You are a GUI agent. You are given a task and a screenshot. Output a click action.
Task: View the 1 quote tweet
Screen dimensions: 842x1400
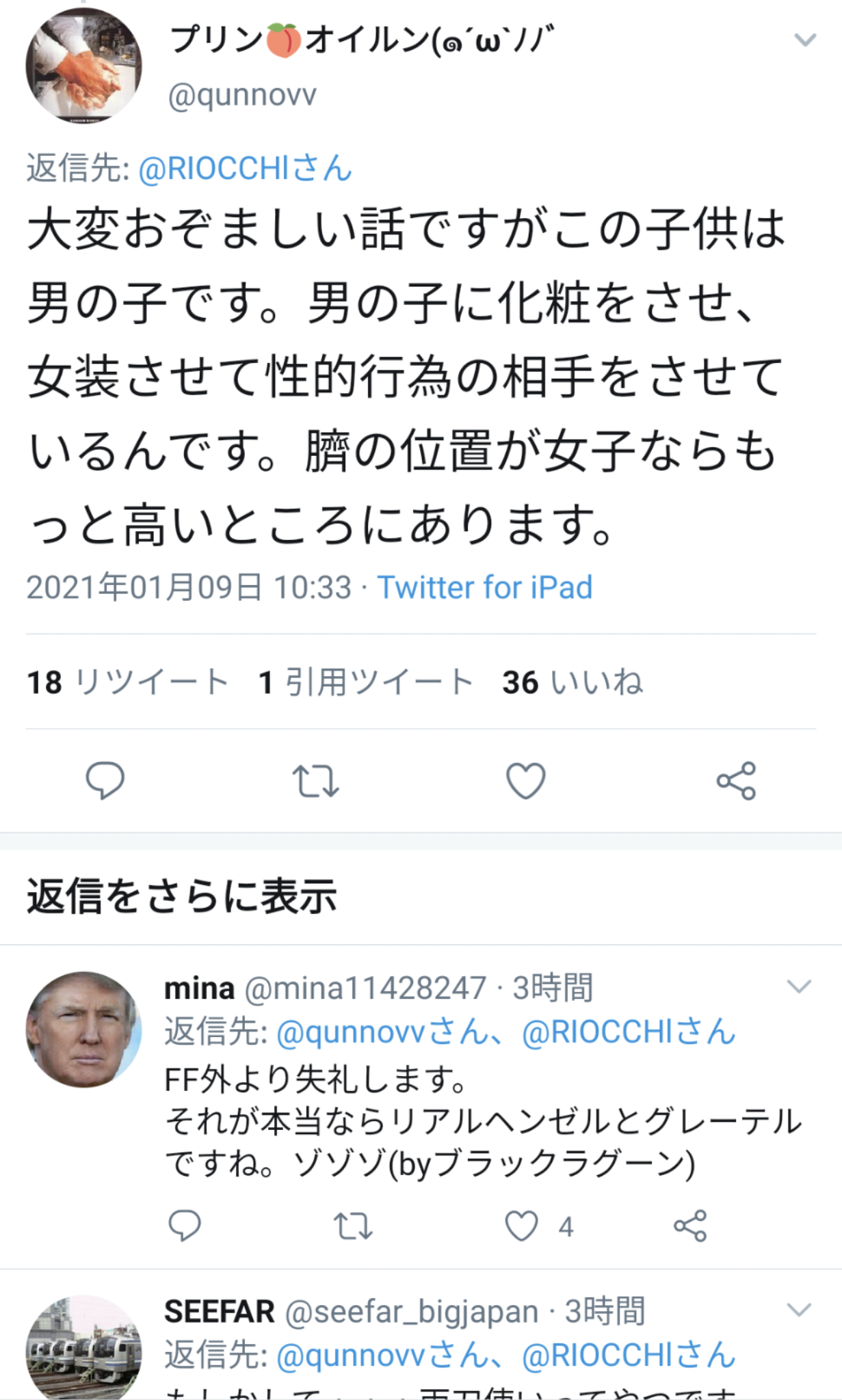[x=366, y=682]
